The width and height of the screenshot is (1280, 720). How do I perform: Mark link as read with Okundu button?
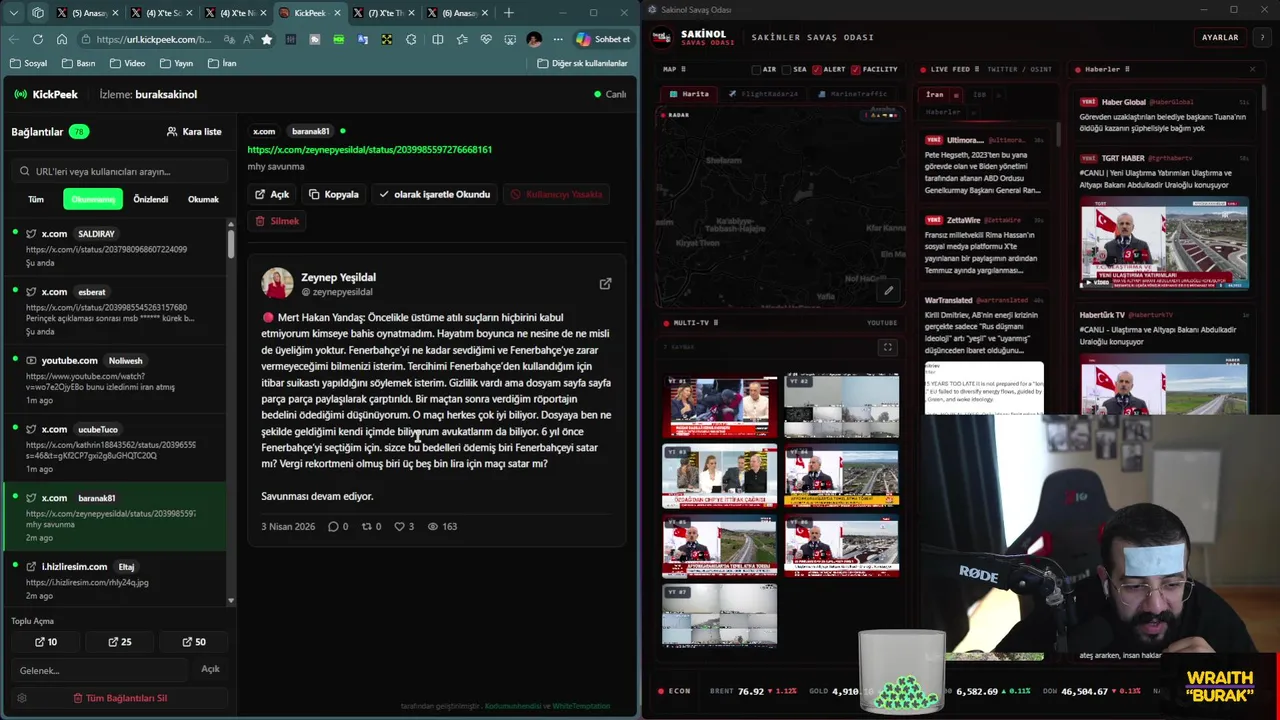[434, 194]
